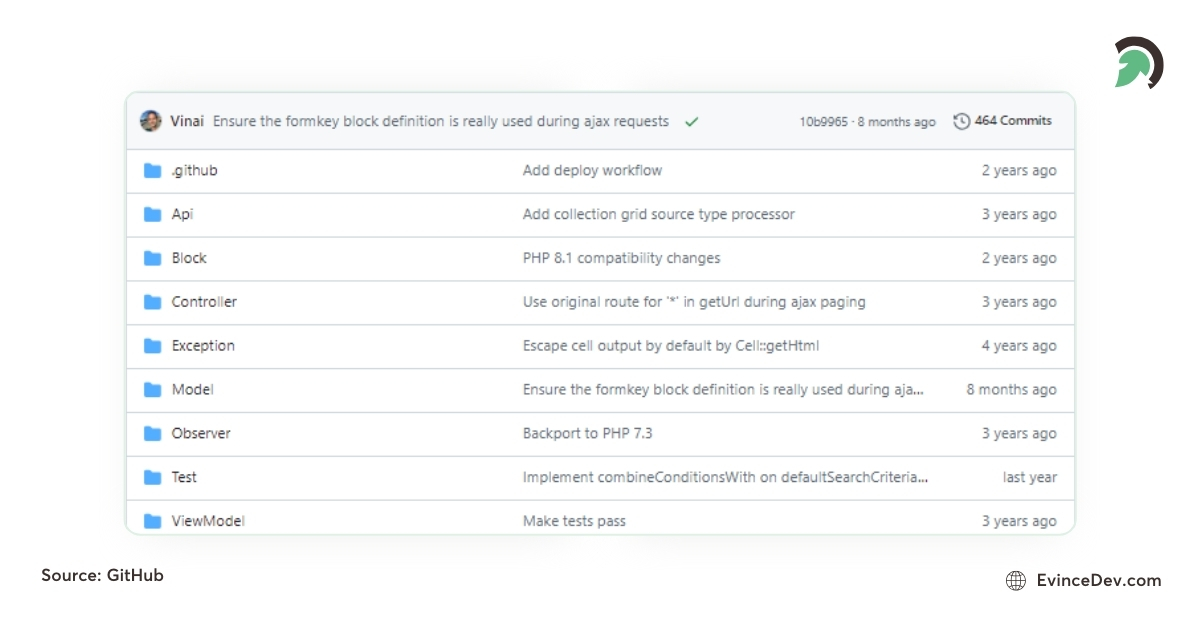Click the commit history clock icon
This screenshot has height=628, width=1200.
(x=961, y=120)
